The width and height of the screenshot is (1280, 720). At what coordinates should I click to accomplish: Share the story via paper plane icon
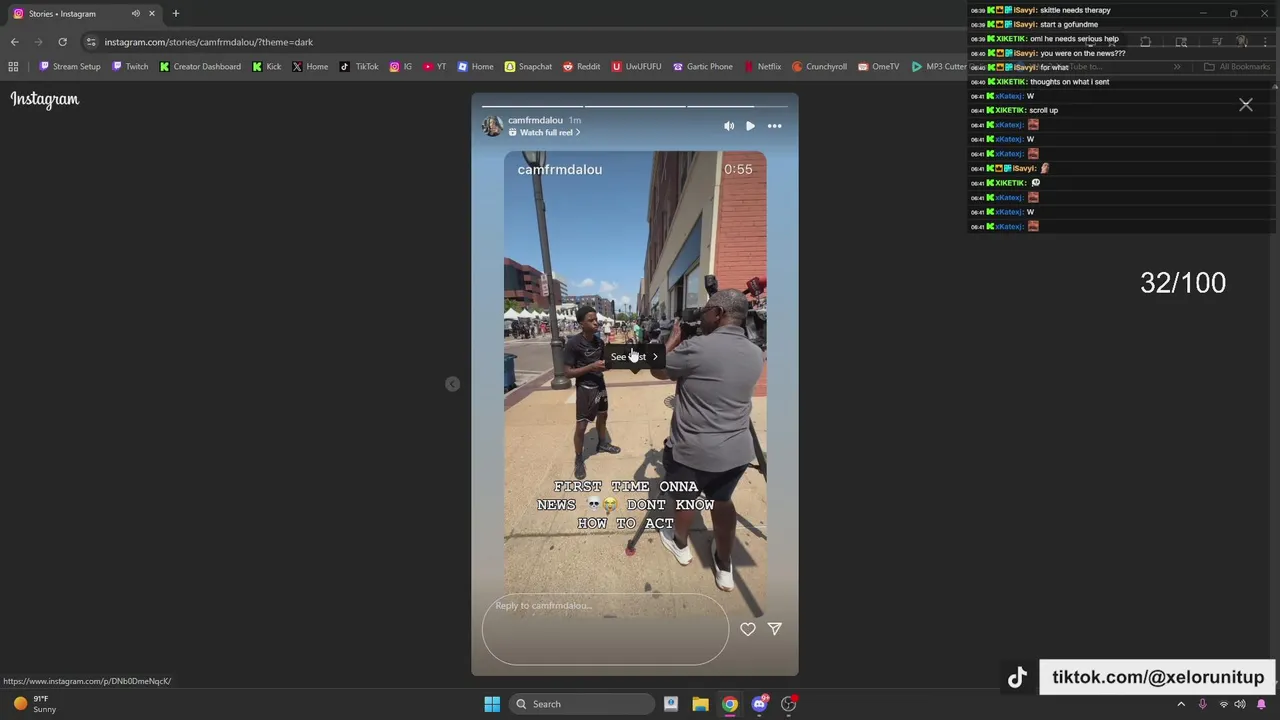pyautogui.click(x=774, y=629)
